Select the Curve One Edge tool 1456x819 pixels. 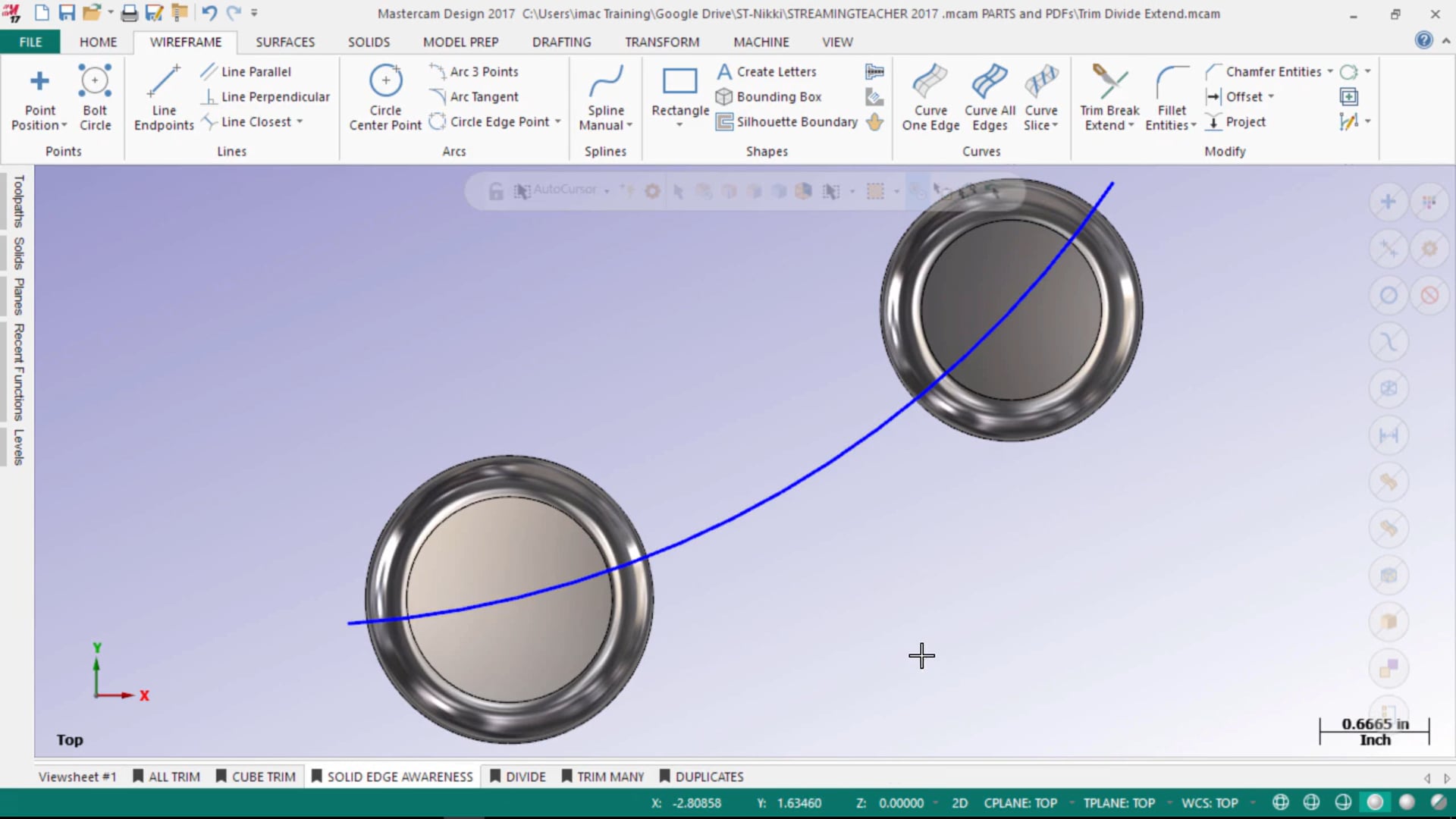pyautogui.click(x=930, y=97)
